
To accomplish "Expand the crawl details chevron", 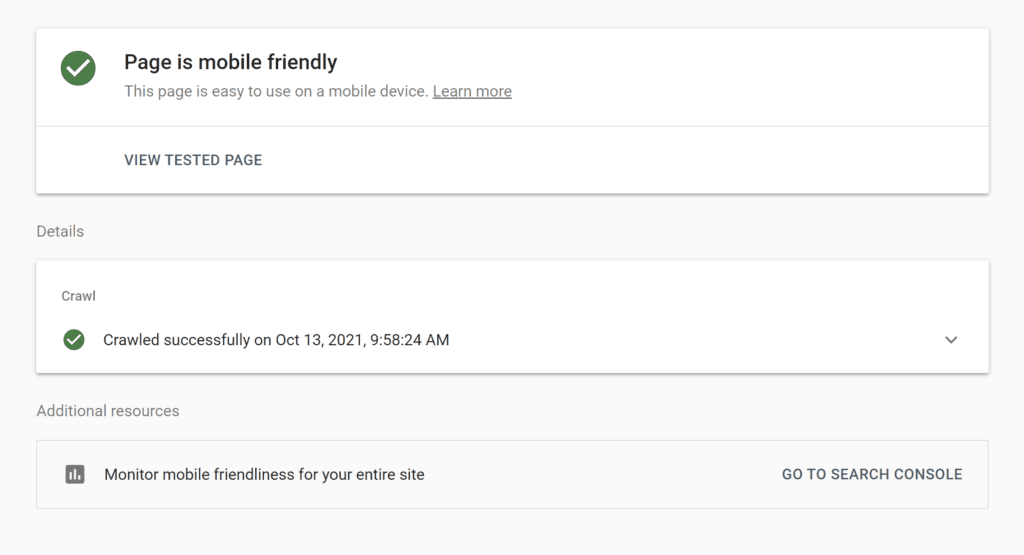I will (951, 340).
